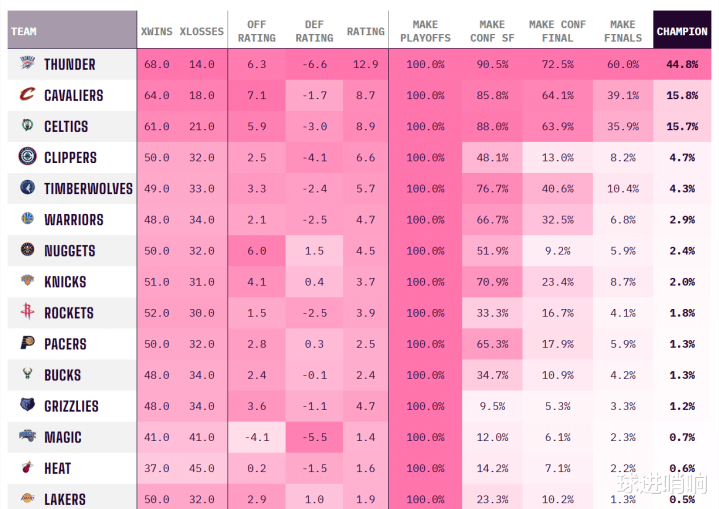Click the Clippers team logo

[x=28, y=156]
